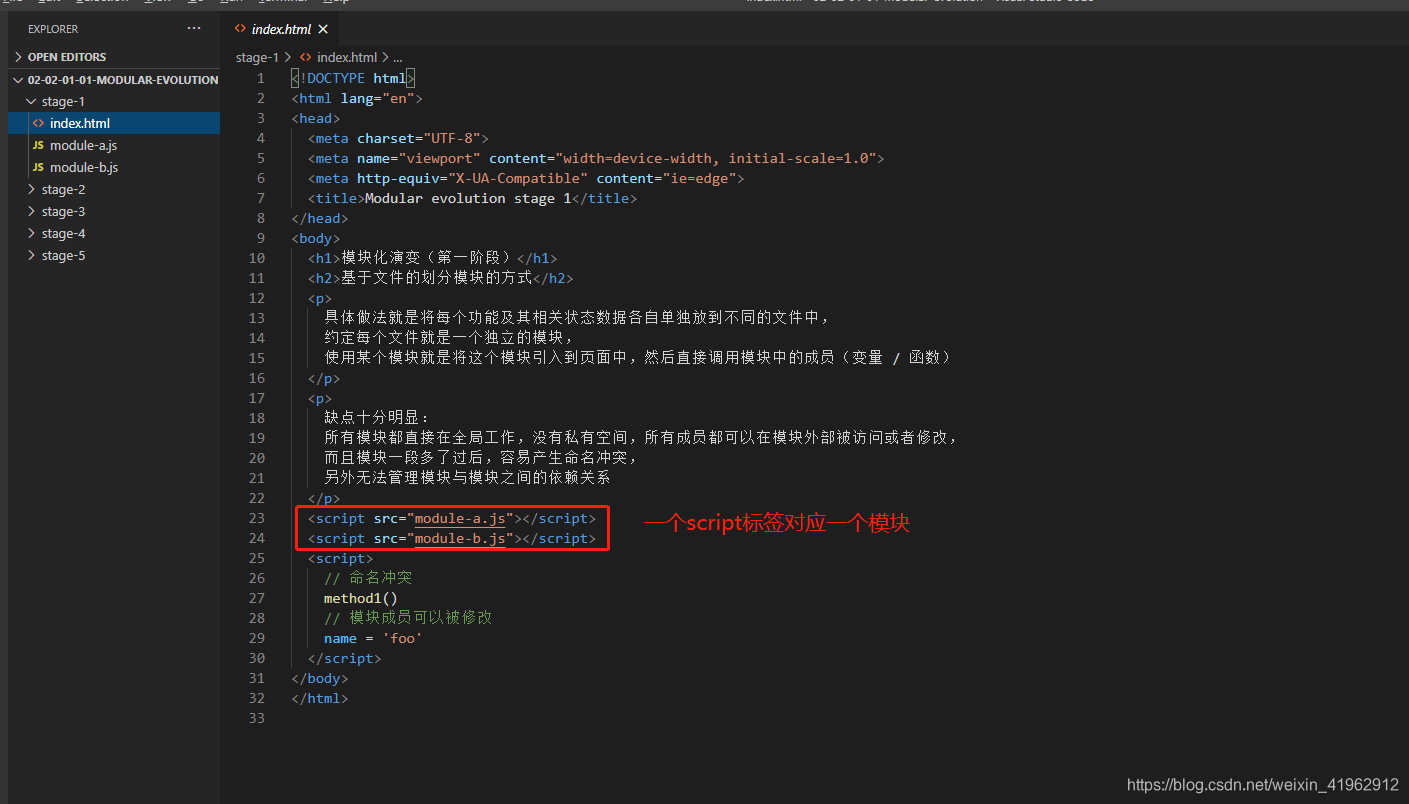Collapse the 02-02-01-01-MODULAR-EVOLUTION root folder
The height and width of the screenshot is (804, 1409).
113,79
